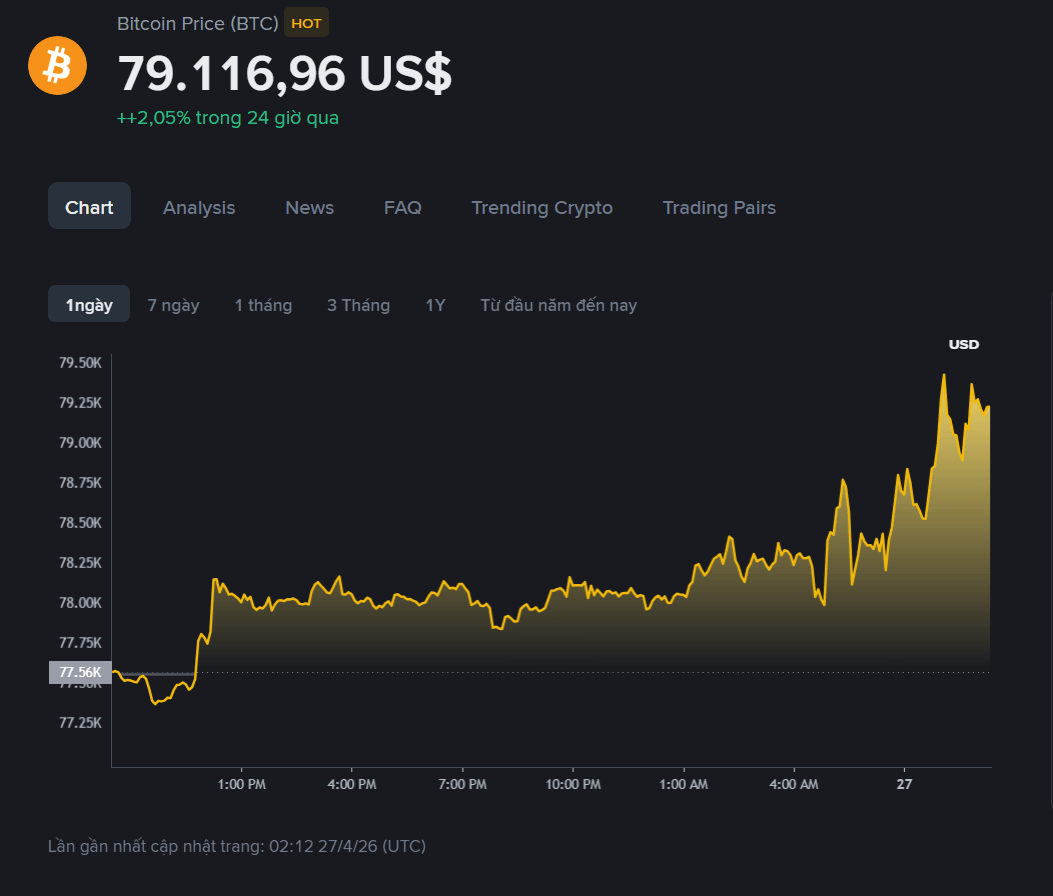Click the +2,05% trong 24 giờ qua text
Image resolution: width=1053 pixels, height=896 pixels.
click(228, 118)
